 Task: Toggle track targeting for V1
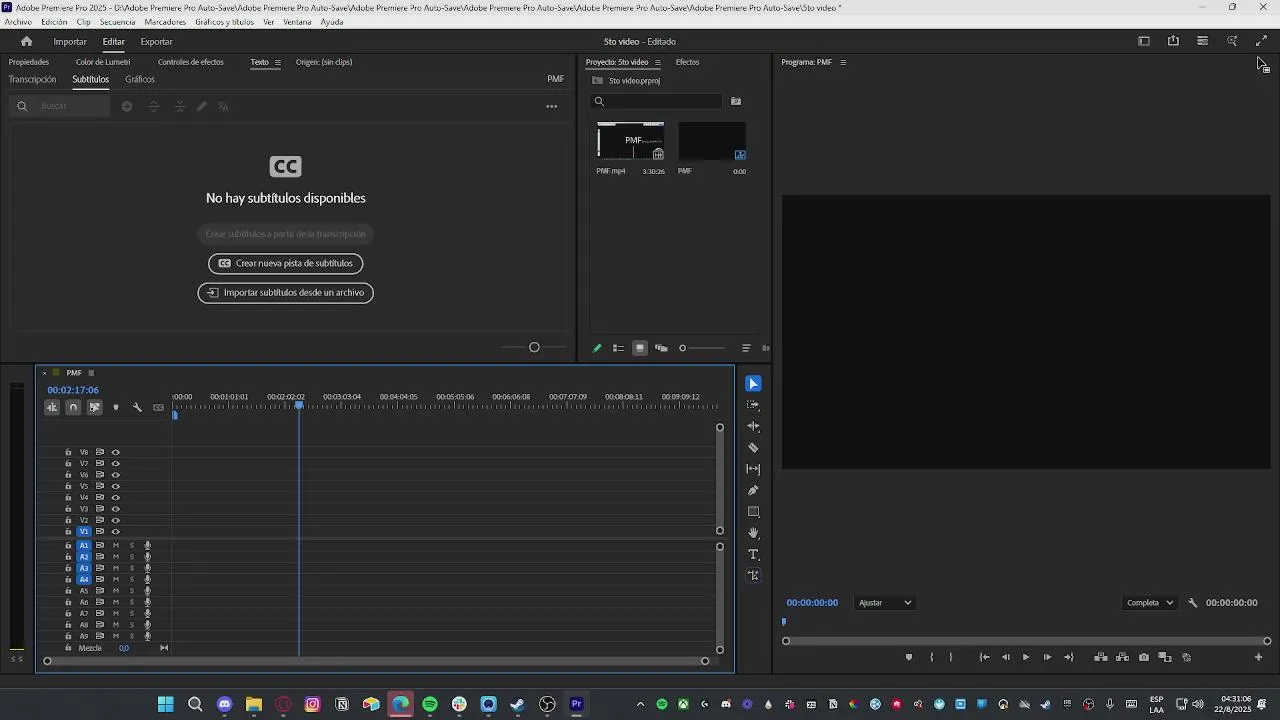(x=84, y=532)
